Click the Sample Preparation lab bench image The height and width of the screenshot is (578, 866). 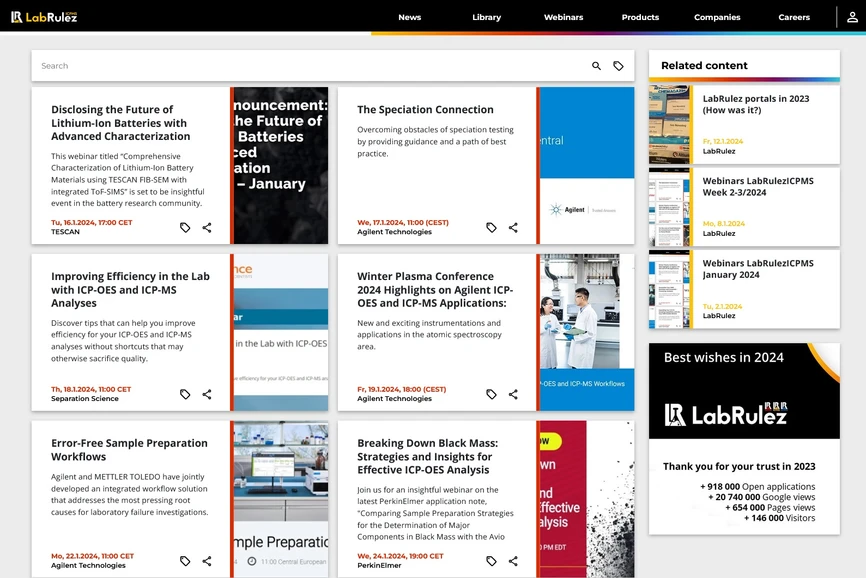click(x=281, y=499)
